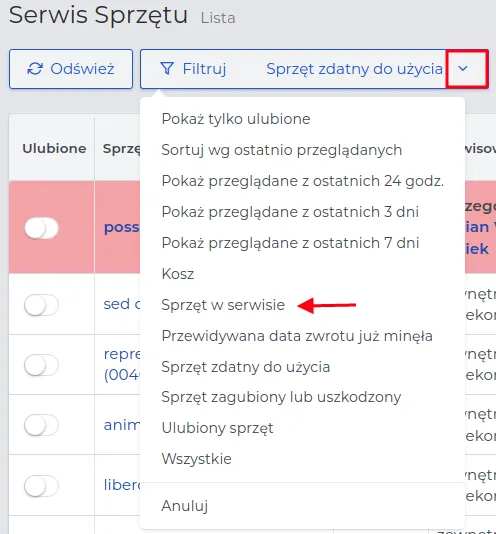
Task: Enable favorite switch for the 'liber' row
Action: click(x=42, y=485)
